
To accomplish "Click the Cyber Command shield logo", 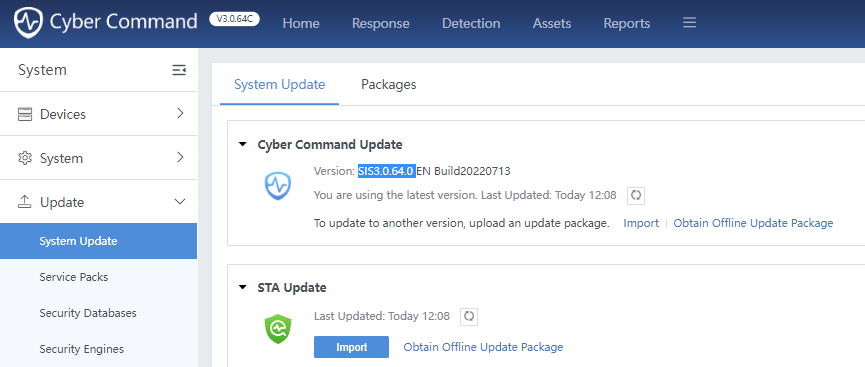I will [x=28, y=23].
